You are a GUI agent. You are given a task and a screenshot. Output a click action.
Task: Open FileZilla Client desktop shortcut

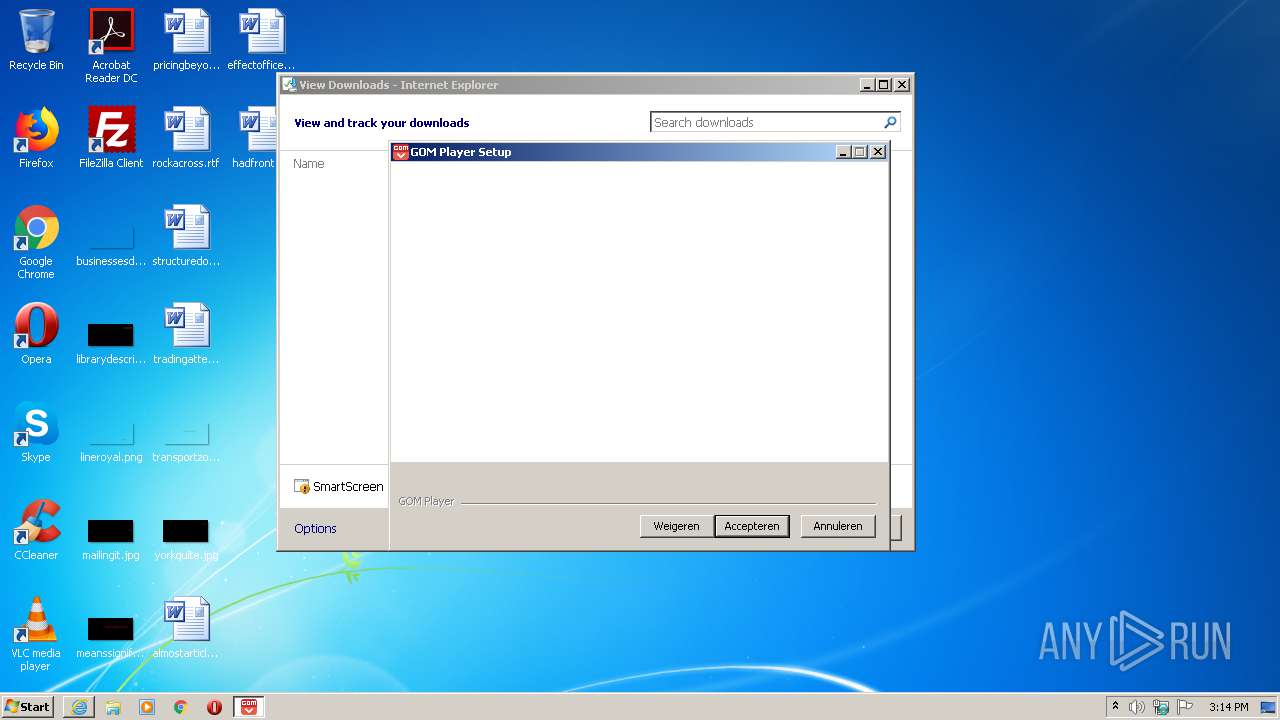click(111, 138)
